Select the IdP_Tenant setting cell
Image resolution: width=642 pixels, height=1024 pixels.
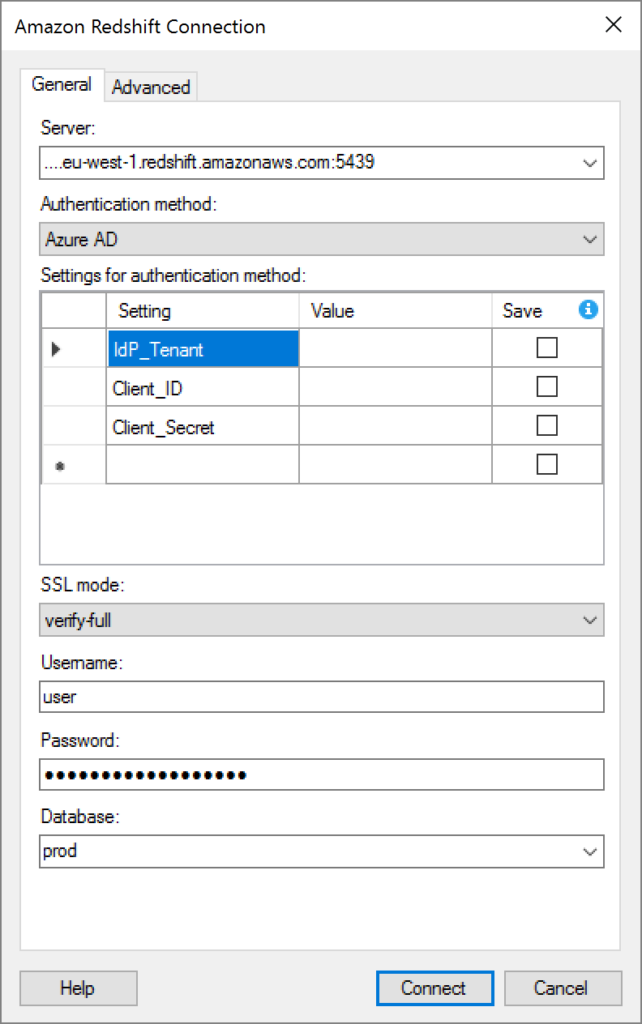[202, 348]
